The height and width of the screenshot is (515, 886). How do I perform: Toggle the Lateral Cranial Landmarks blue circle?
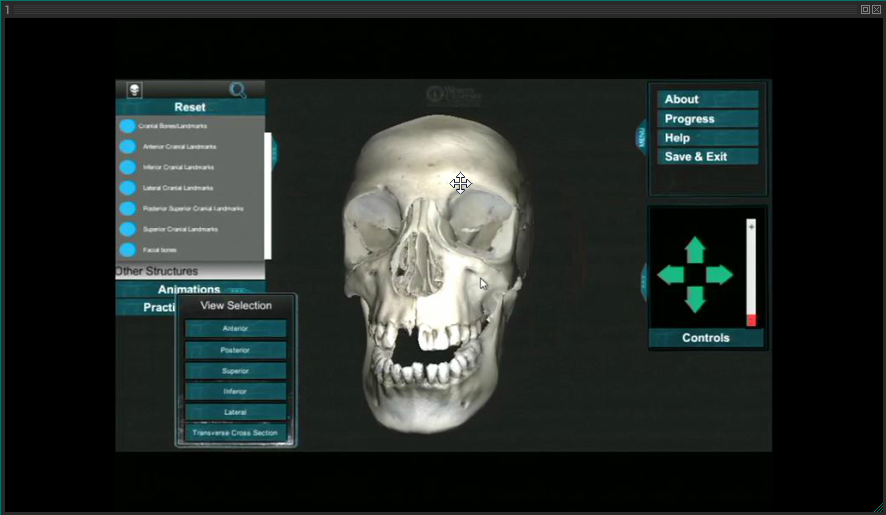(x=127, y=188)
